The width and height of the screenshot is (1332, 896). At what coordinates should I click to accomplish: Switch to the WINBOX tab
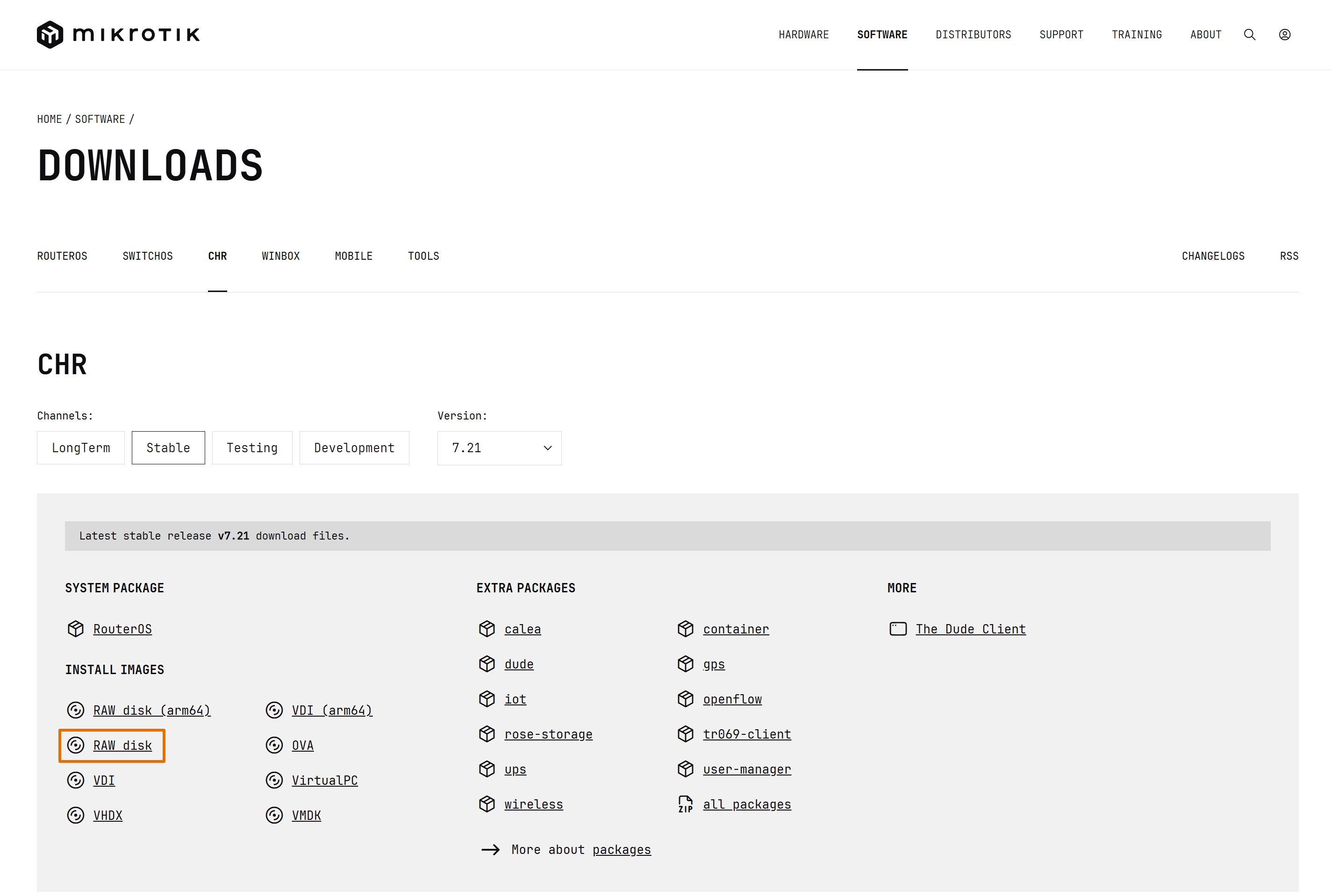[x=281, y=256]
